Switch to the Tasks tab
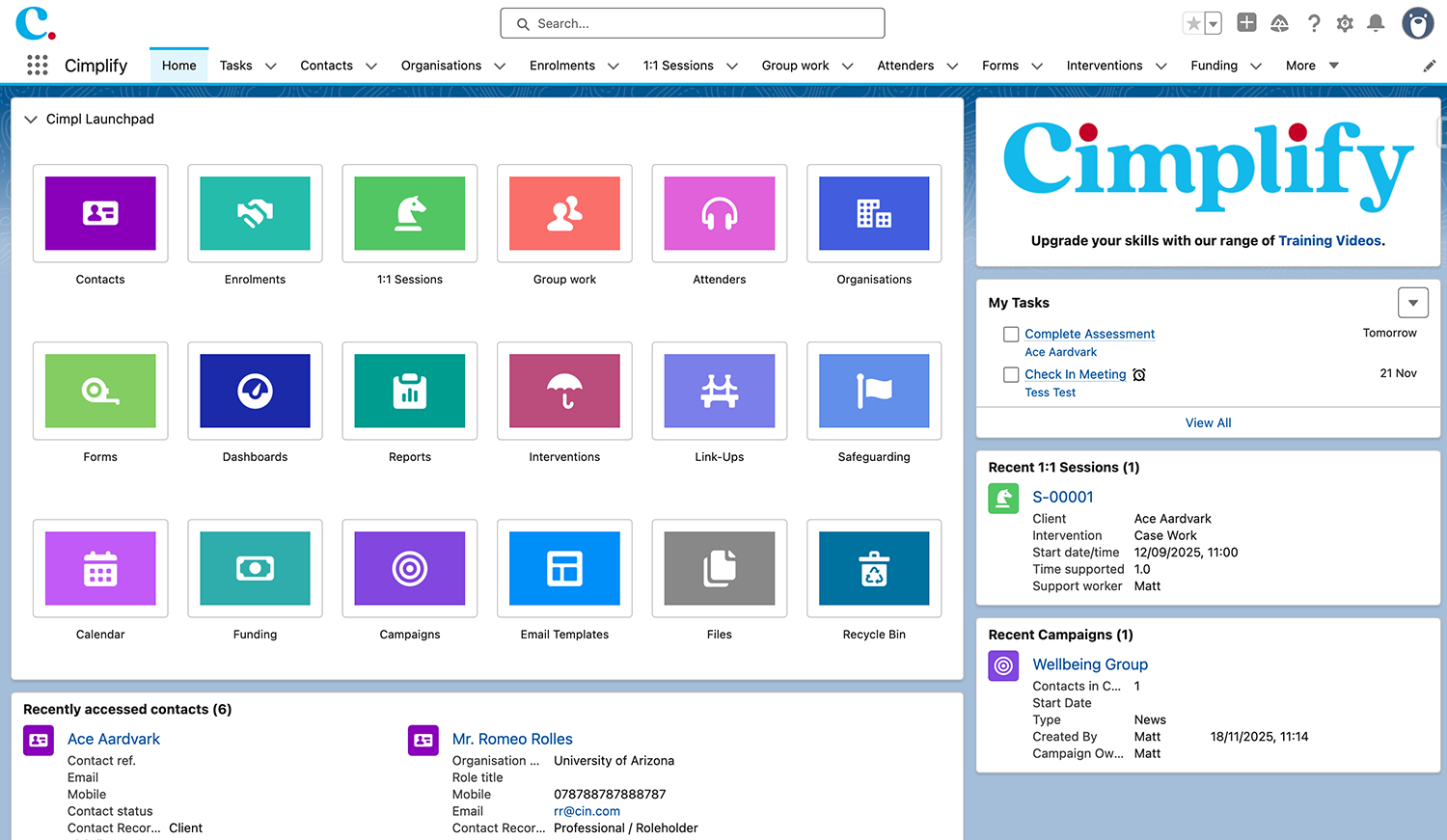Viewport: 1447px width, 840px height. tap(235, 66)
